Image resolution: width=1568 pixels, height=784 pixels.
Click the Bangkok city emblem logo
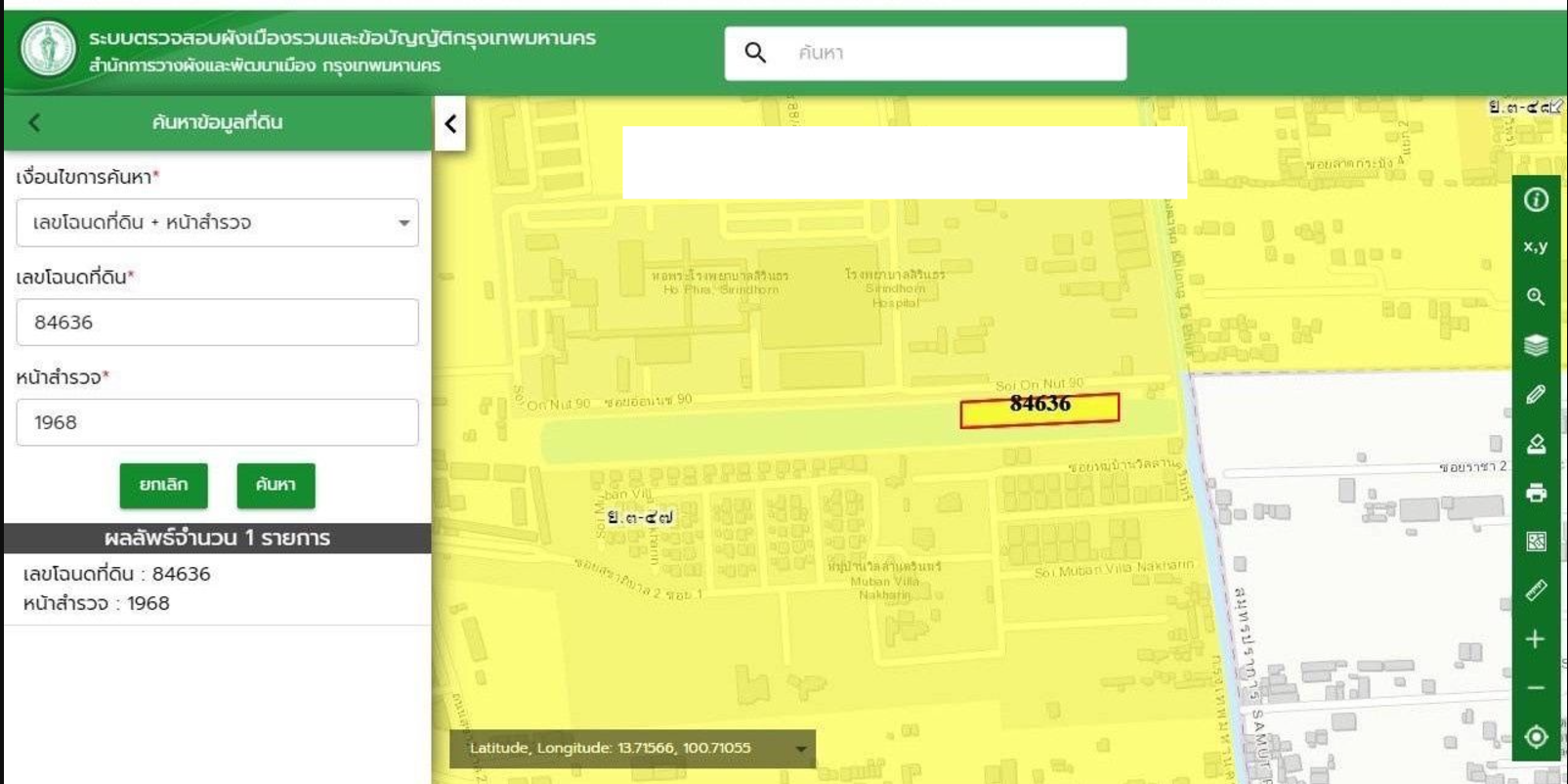pos(48,49)
